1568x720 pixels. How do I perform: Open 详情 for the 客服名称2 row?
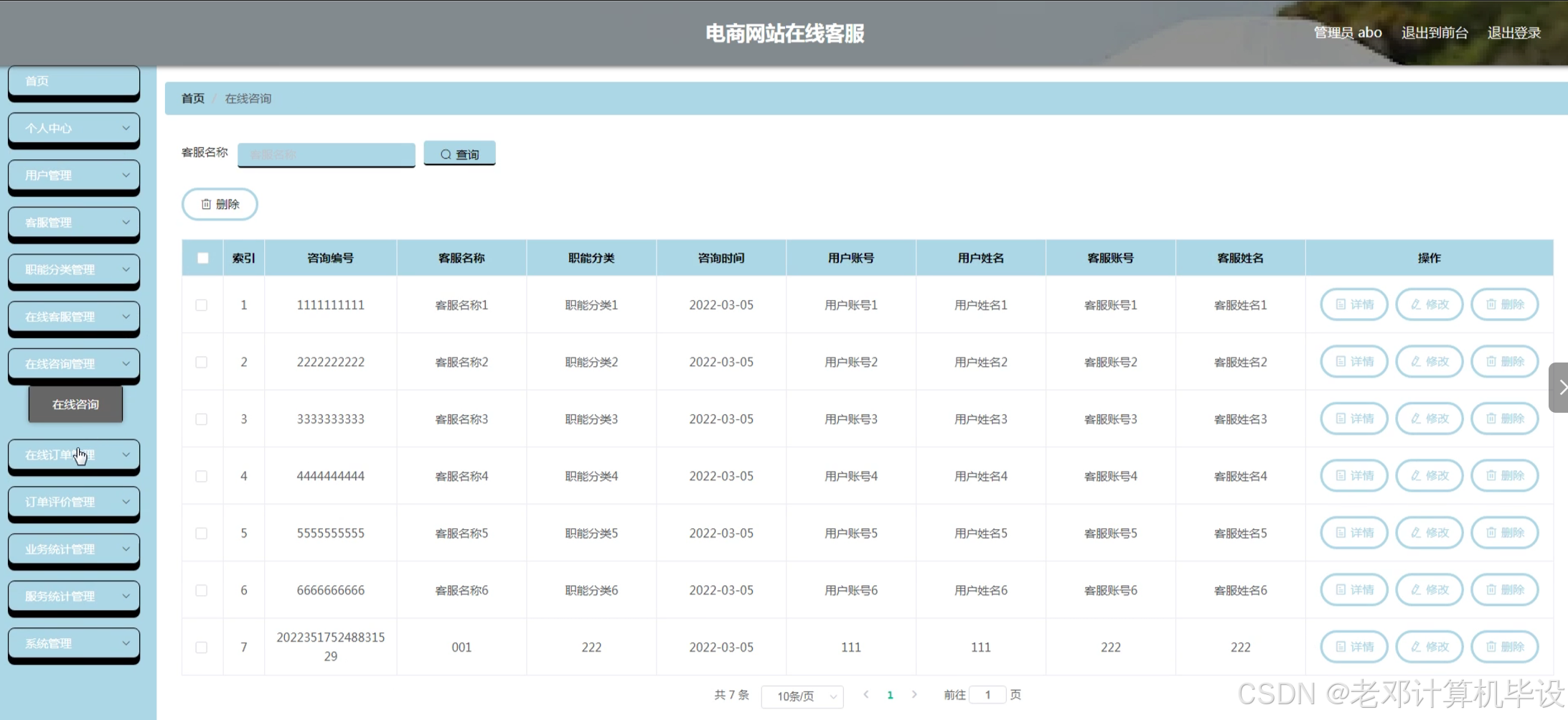(1354, 362)
